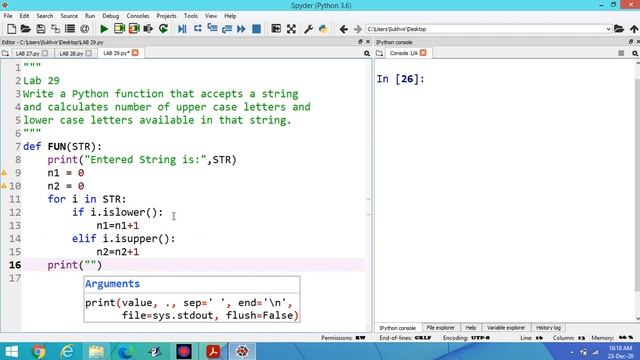Switch to the Help pane tab

point(471,328)
